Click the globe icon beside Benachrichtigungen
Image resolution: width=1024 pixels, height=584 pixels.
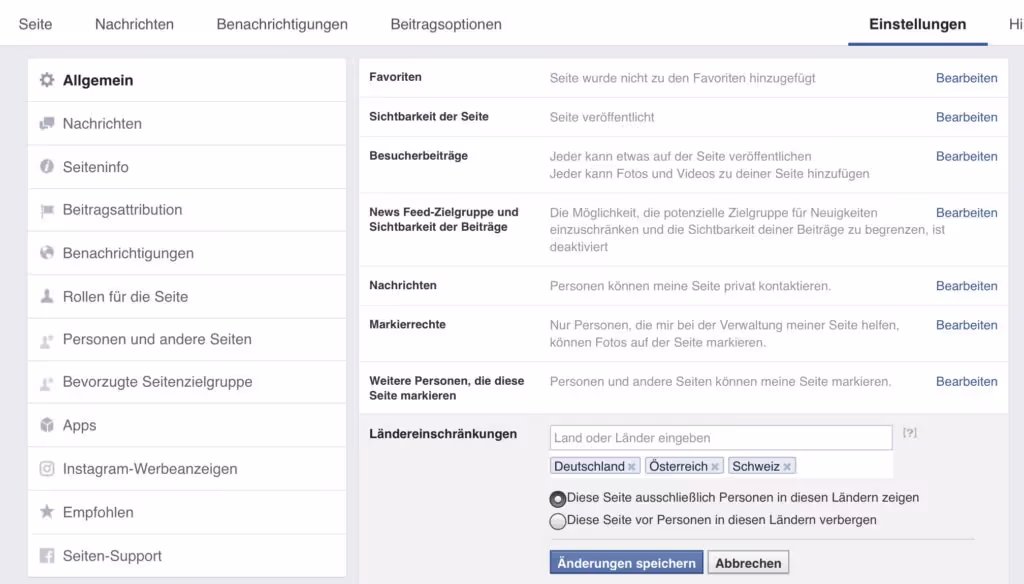pyautogui.click(x=46, y=253)
